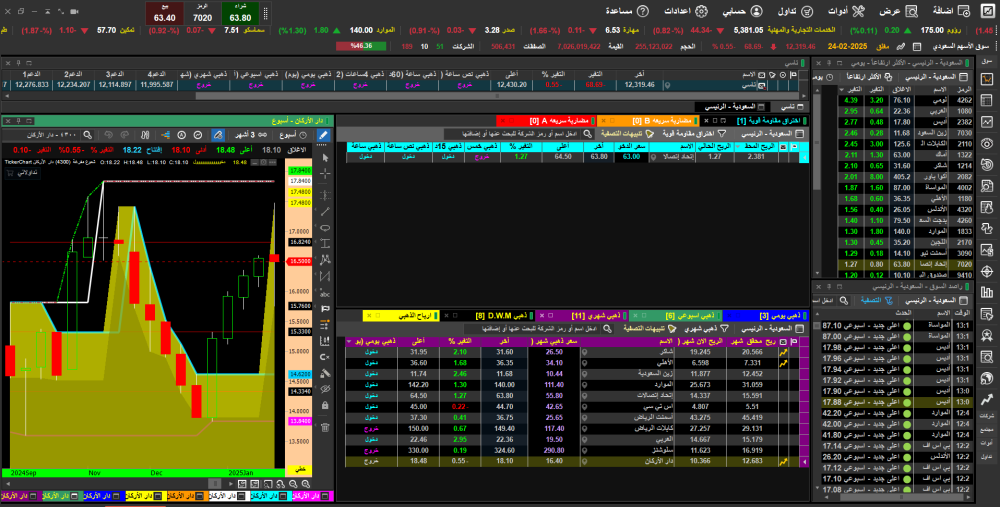Click the green 17.8400 price label
The width and height of the screenshot is (1000, 507).
pyautogui.click(x=299, y=171)
